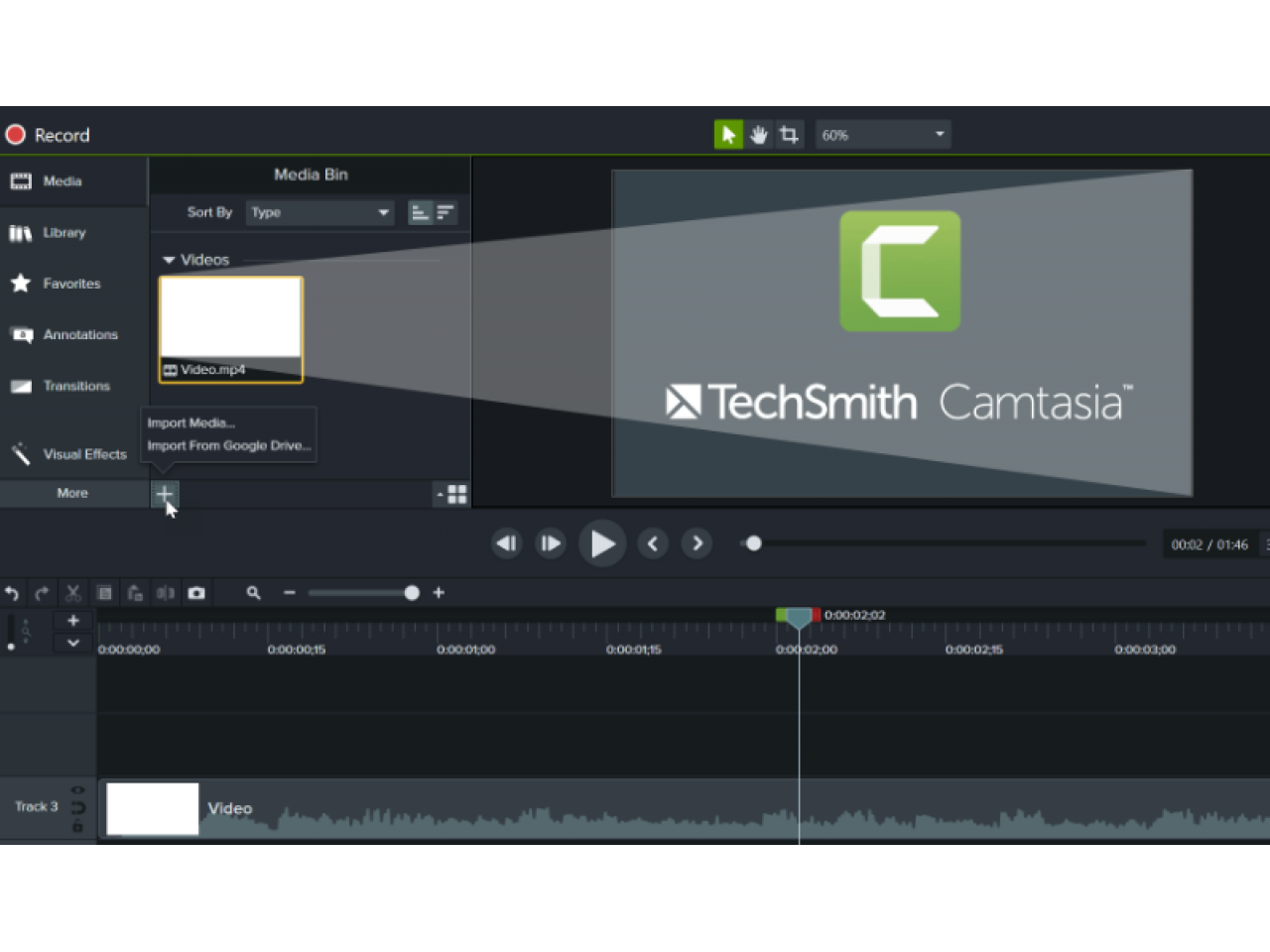
Task: Open the Visual Effects tab
Action: pyautogui.click(x=73, y=454)
